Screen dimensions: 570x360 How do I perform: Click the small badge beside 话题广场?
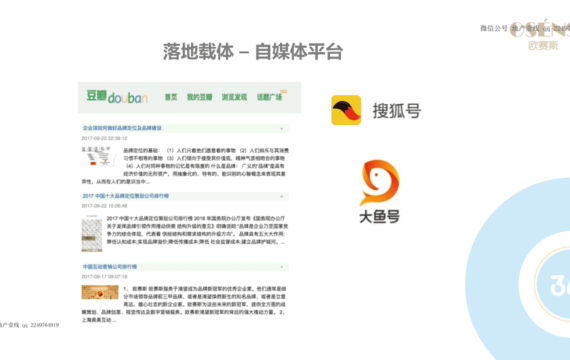(x=284, y=92)
